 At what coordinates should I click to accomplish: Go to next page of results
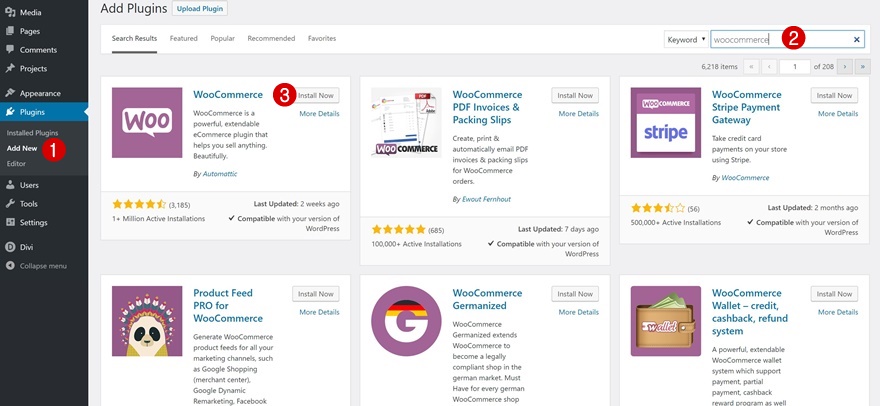[x=844, y=66]
